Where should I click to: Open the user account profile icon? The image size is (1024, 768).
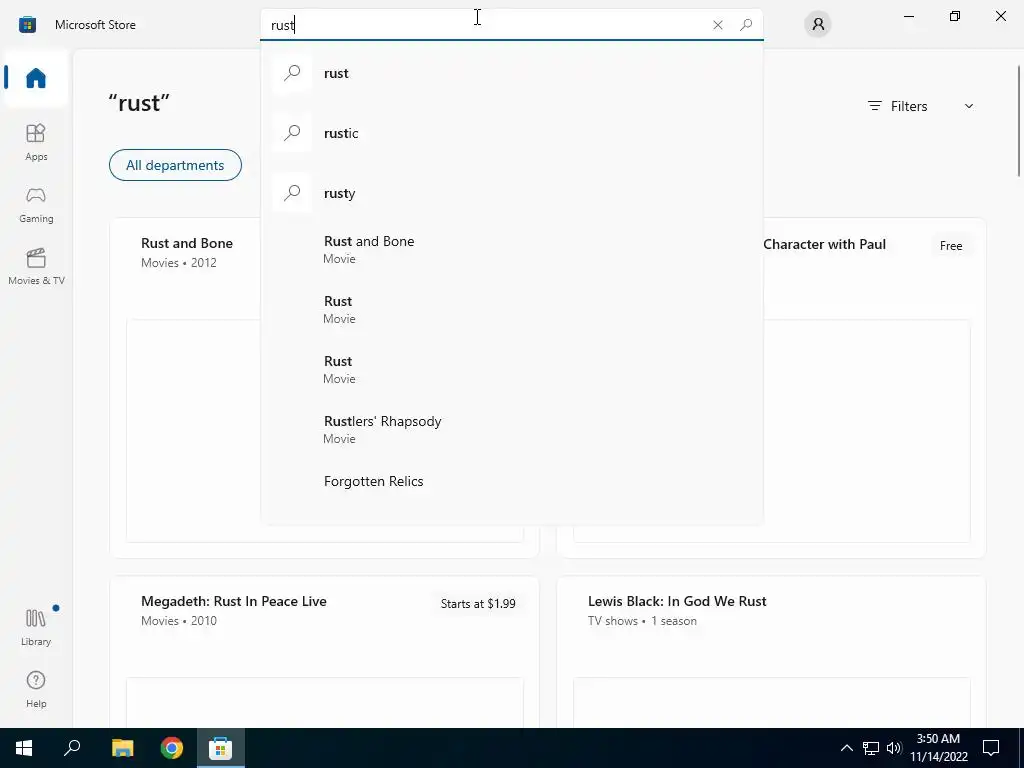(x=818, y=25)
